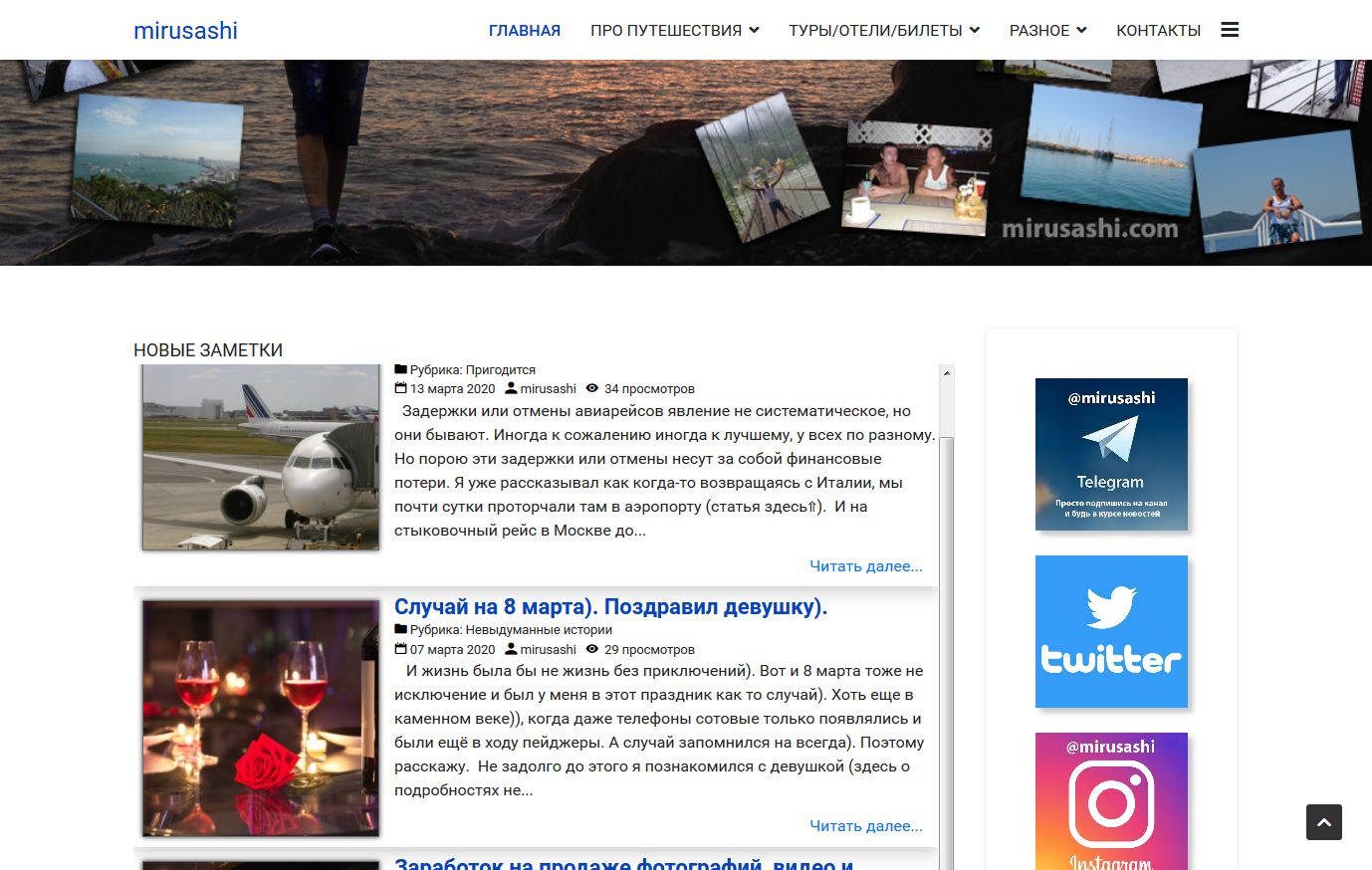Open the hamburger menu icon in header
The width and height of the screenshot is (1372, 870).
1230,30
